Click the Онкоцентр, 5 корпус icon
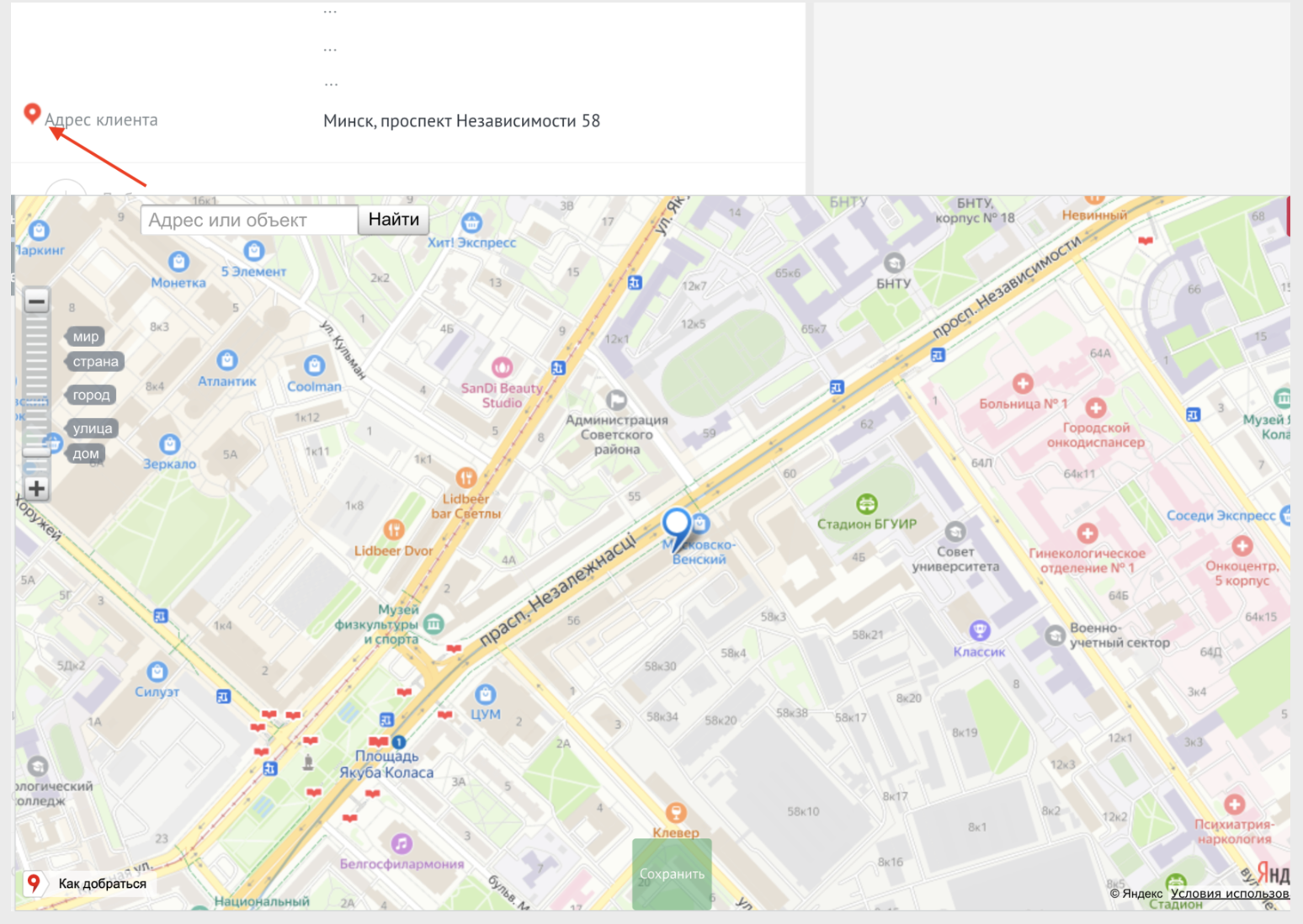The width and height of the screenshot is (1303, 924). pos(1242,546)
